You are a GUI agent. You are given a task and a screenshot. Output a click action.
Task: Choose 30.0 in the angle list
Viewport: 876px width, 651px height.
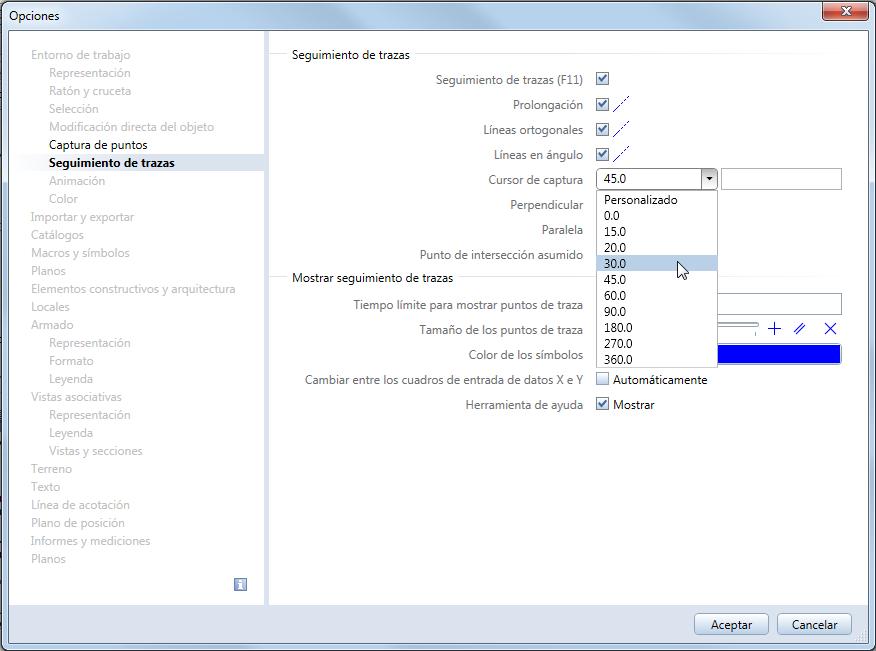656,263
